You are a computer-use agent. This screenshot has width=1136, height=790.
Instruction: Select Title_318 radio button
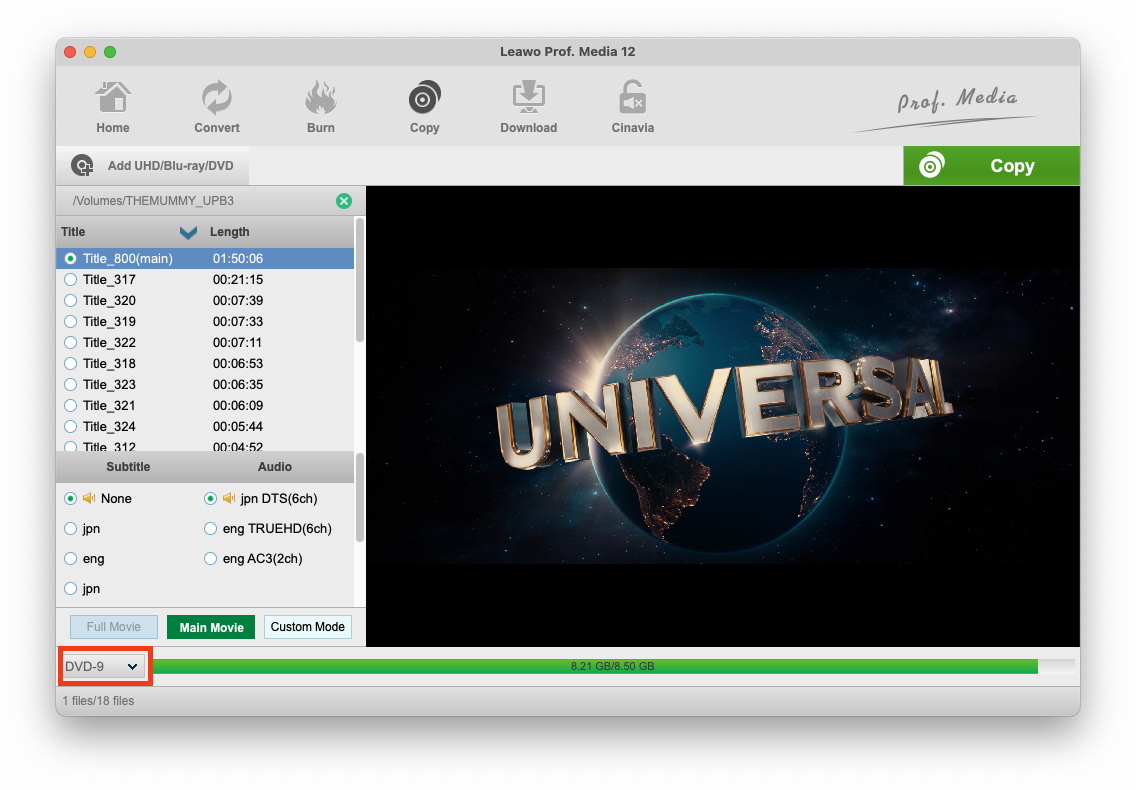70,364
